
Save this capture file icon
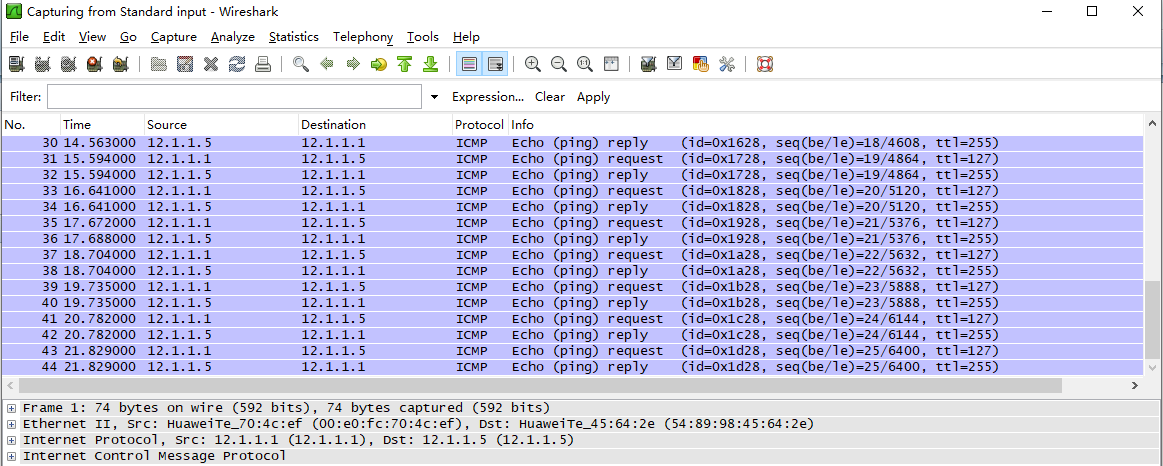(x=185, y=65)
